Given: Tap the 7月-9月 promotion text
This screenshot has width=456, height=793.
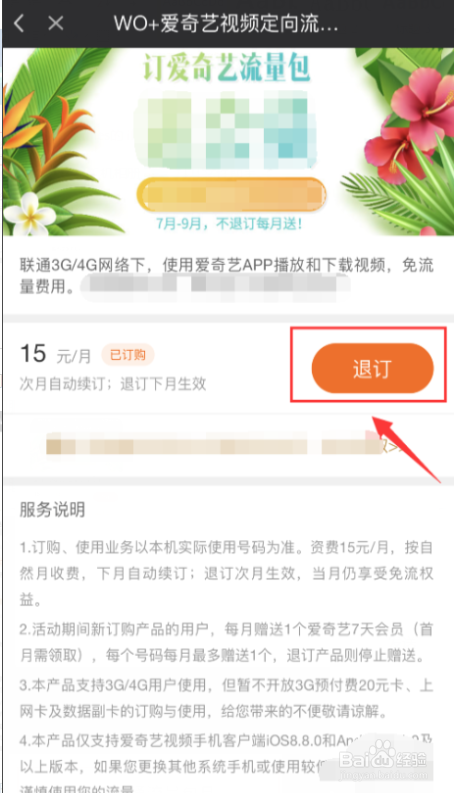Looking at the screenshot, I should coord(229,224).
